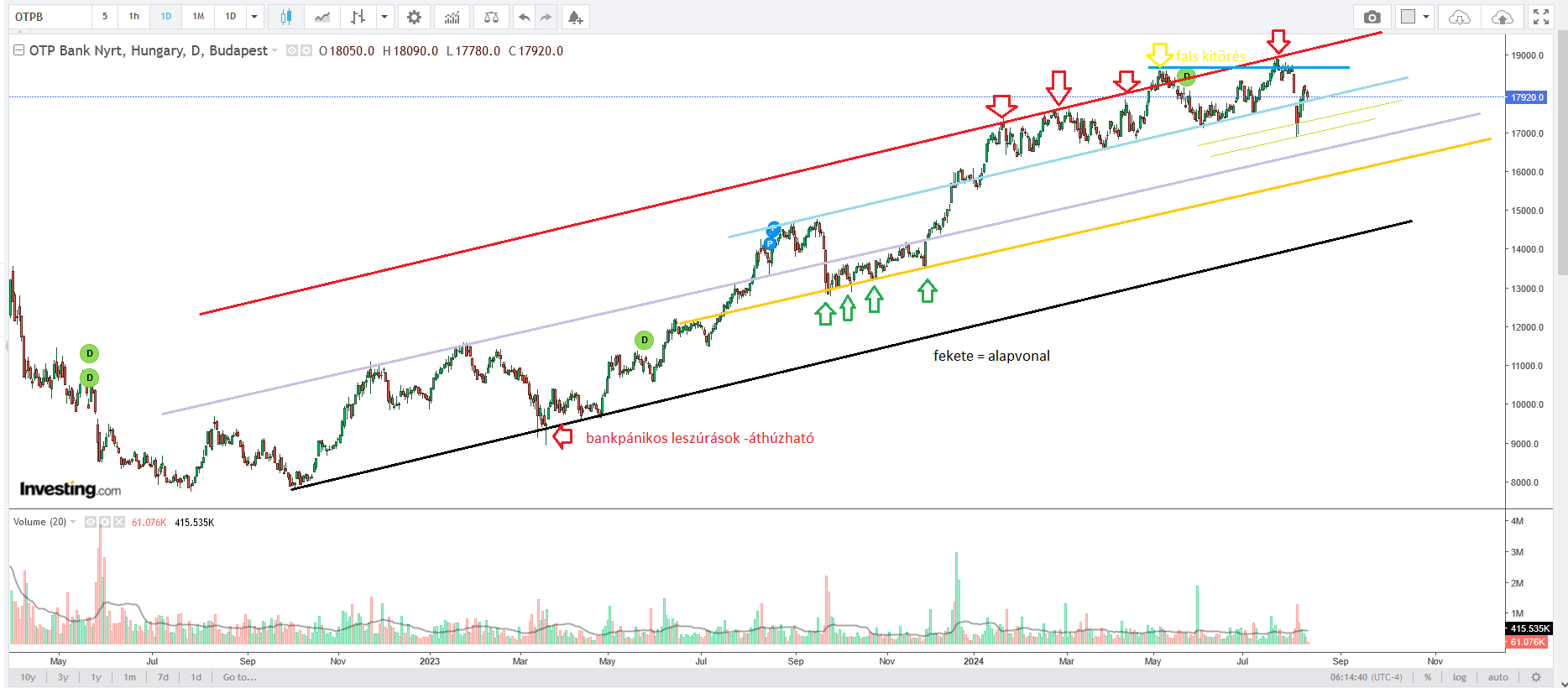The height and width of the screenshot is (688, 1568).
Task: Select the candlestick chart style icon
Action: click(x=286, y=17)
